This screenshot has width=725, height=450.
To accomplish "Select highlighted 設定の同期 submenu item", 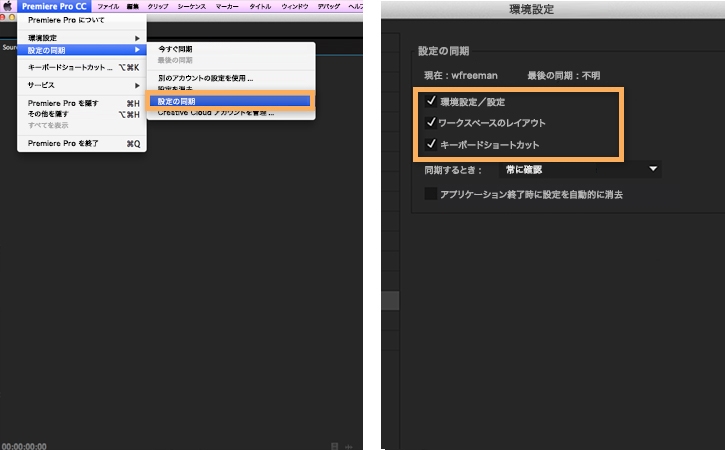I will click(x=230, y=101).
